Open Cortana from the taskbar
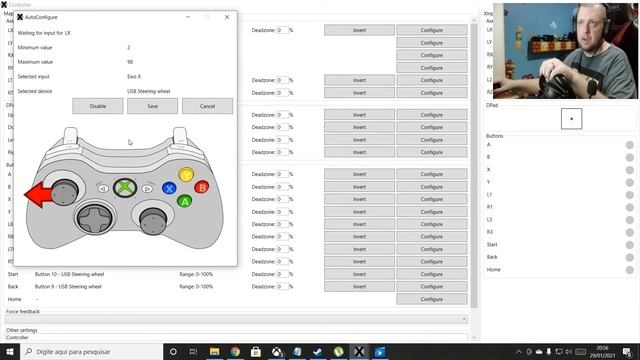640x360 pixels. (173, 351)
